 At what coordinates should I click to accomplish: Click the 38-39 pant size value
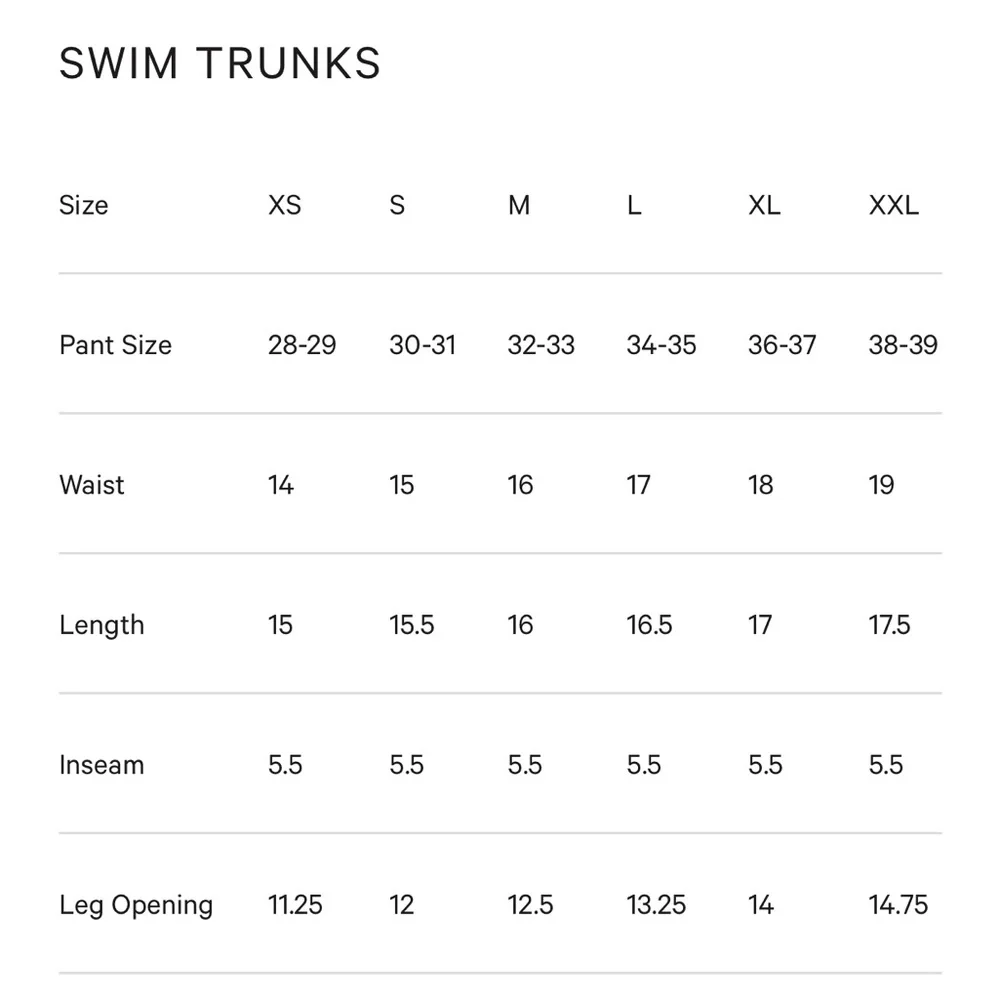coord(903,345)
